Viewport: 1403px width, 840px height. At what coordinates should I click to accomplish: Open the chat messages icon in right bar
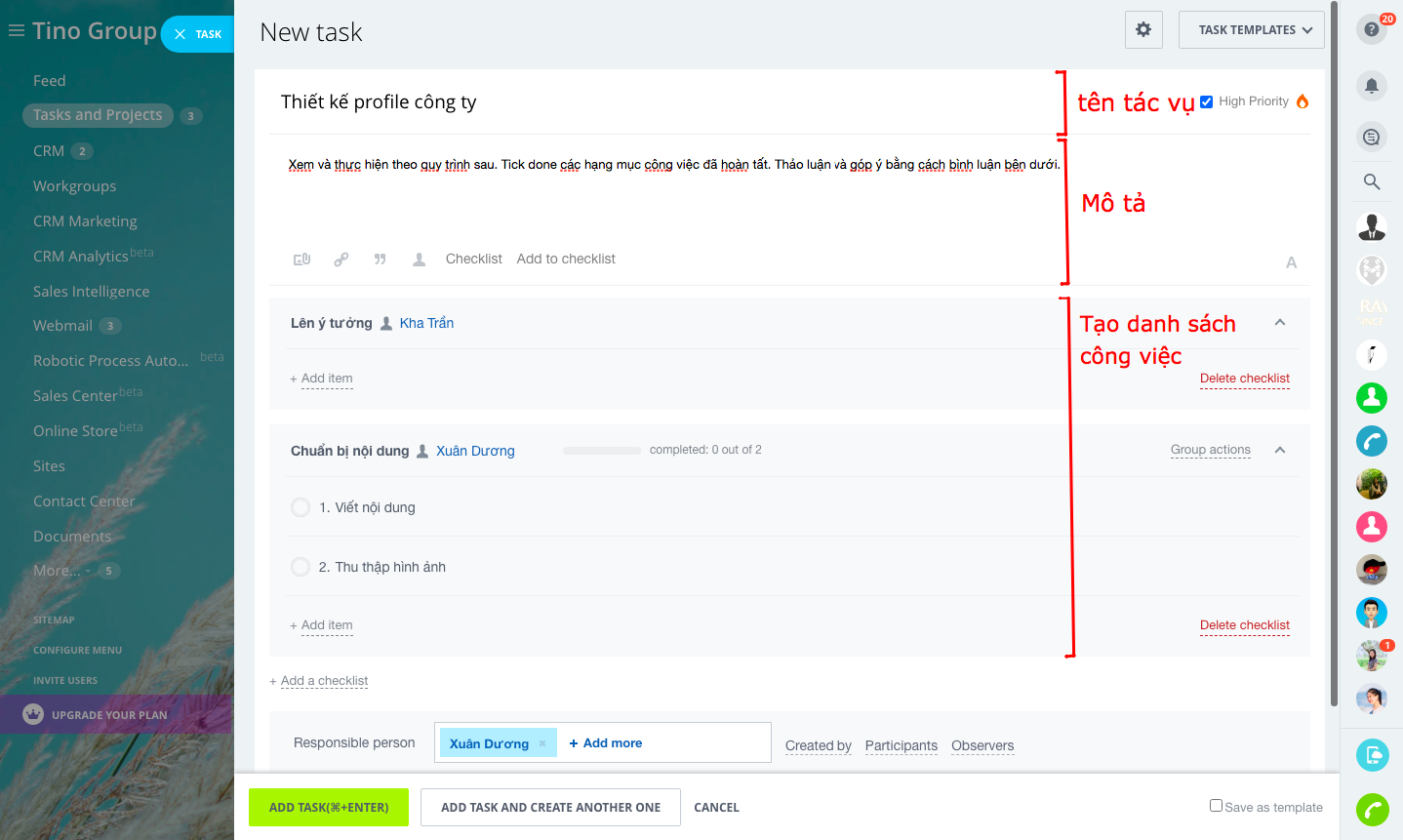[x=1372, y=137]
